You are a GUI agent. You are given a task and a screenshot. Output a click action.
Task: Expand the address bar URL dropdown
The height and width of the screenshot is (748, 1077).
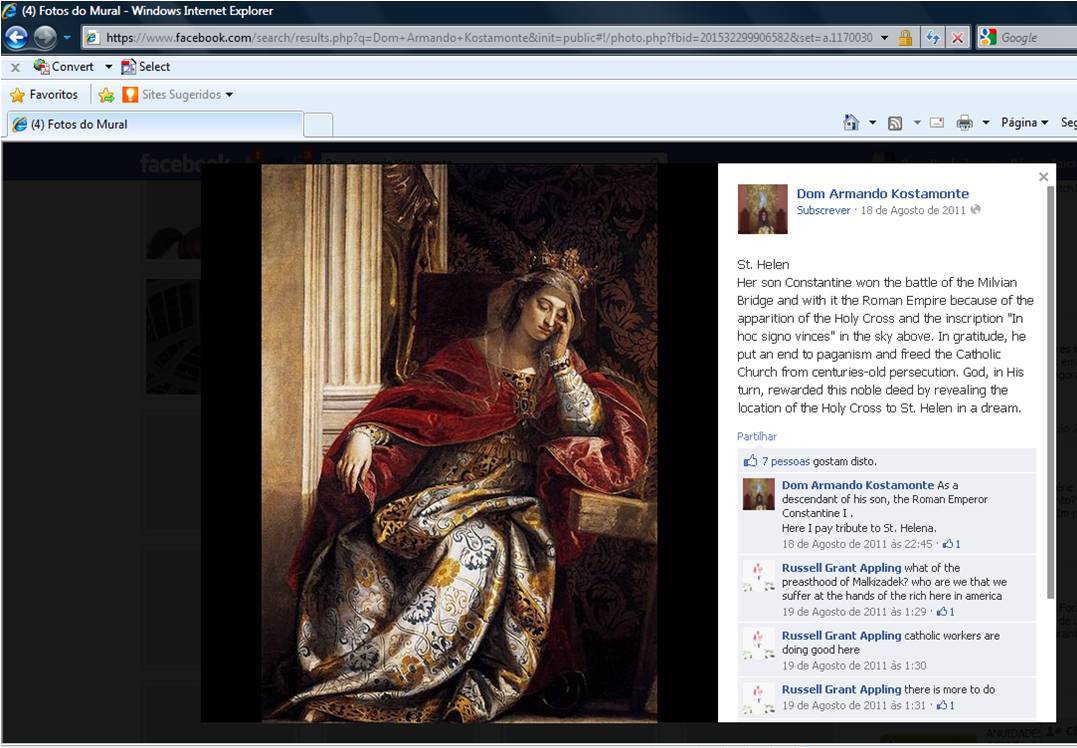click(885, 38)
